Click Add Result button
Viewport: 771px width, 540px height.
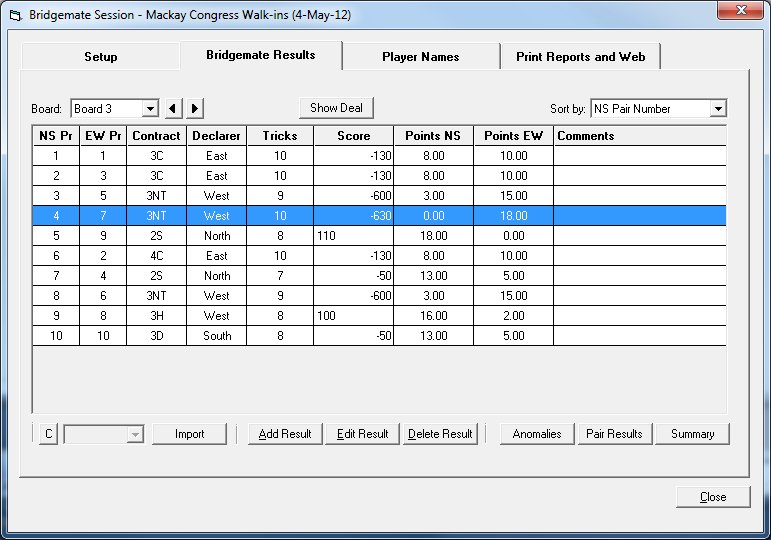(x=285, y=434)
